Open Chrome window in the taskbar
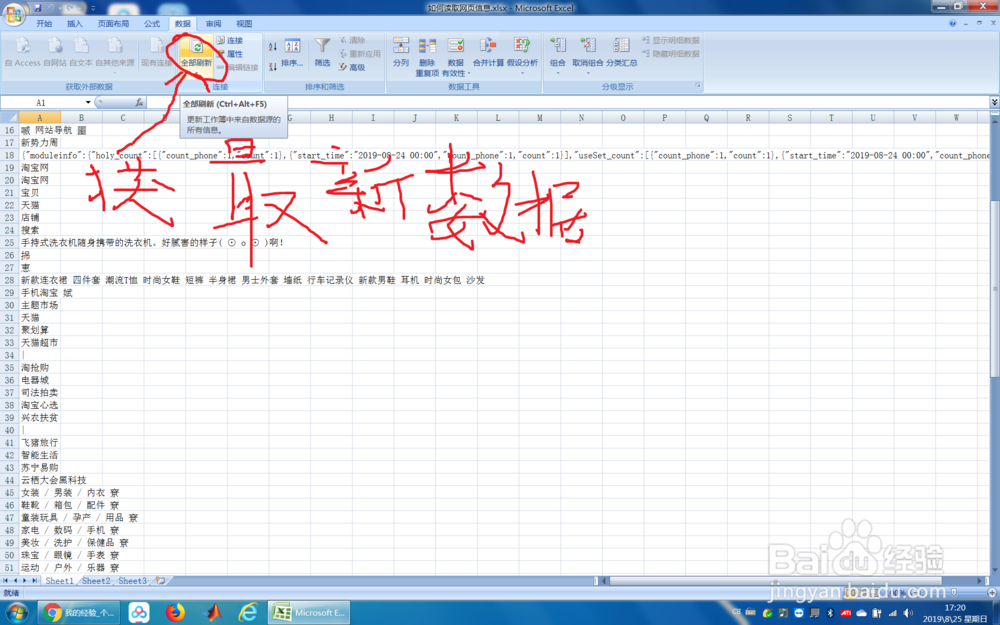Viewport: 1000px width, 625px height. 79,613
